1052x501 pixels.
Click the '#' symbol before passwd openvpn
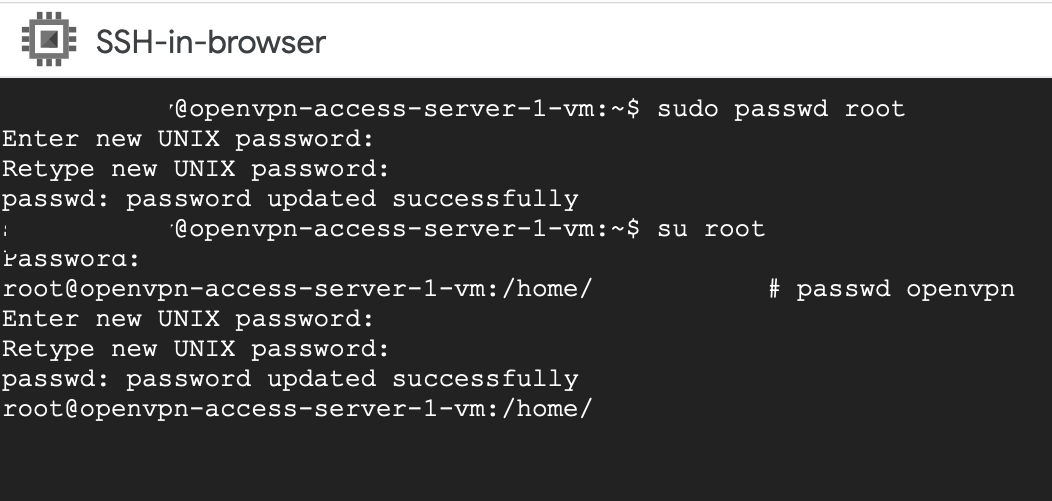tap(774, 289)
